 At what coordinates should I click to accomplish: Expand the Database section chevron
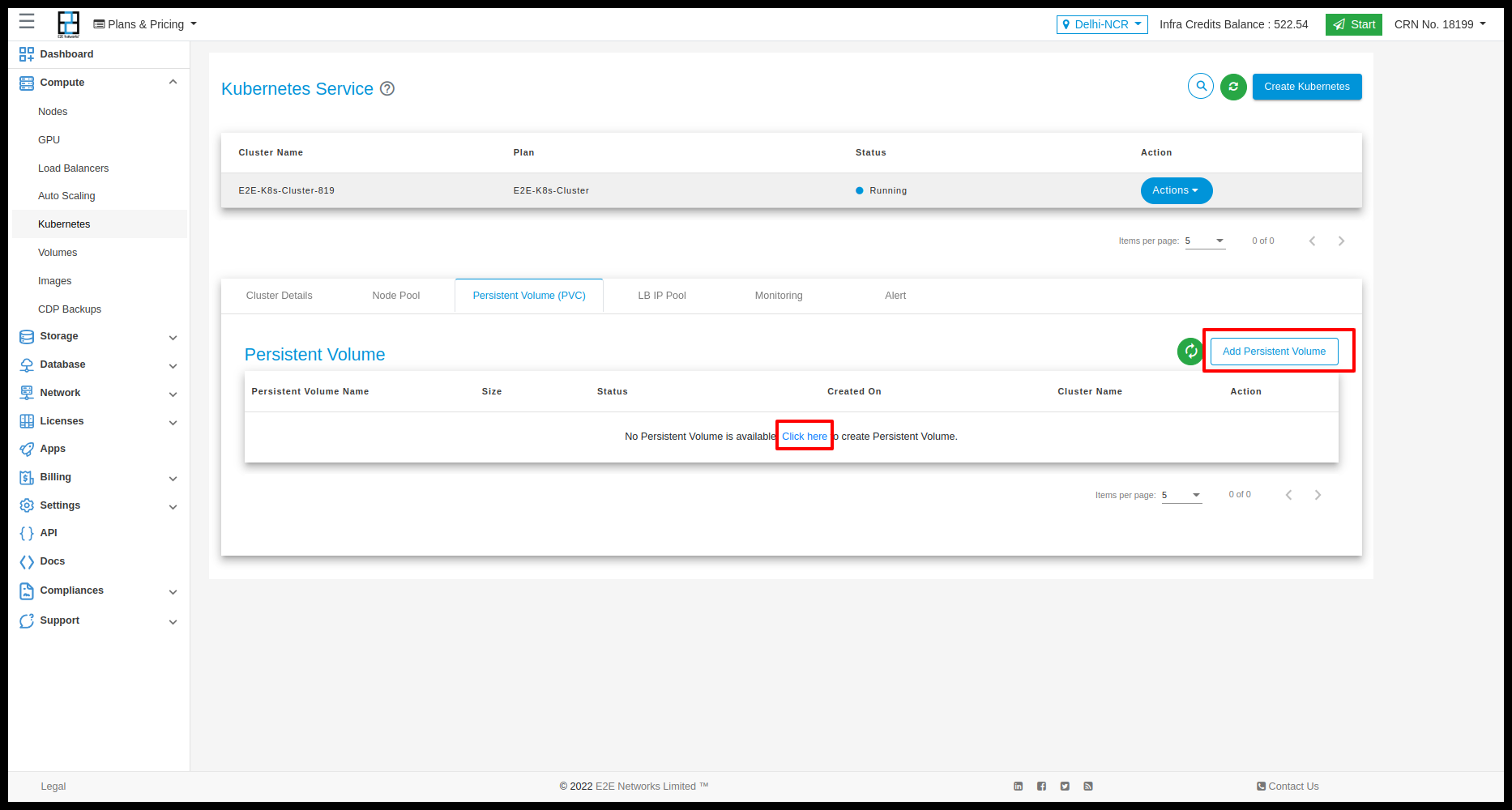[x=173, y=365]
